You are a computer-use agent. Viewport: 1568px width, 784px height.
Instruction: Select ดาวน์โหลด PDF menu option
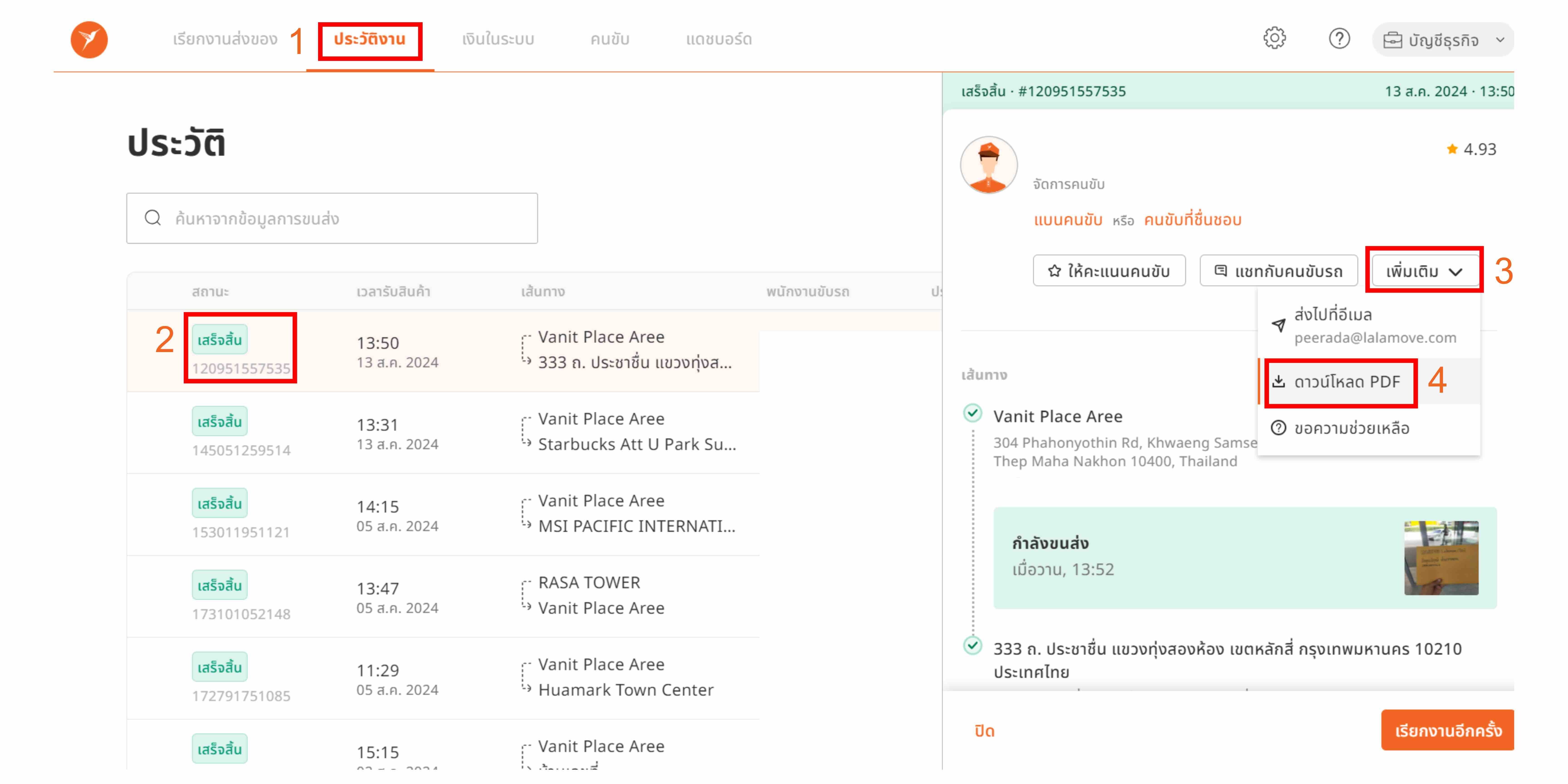(x=1369, y=382)
